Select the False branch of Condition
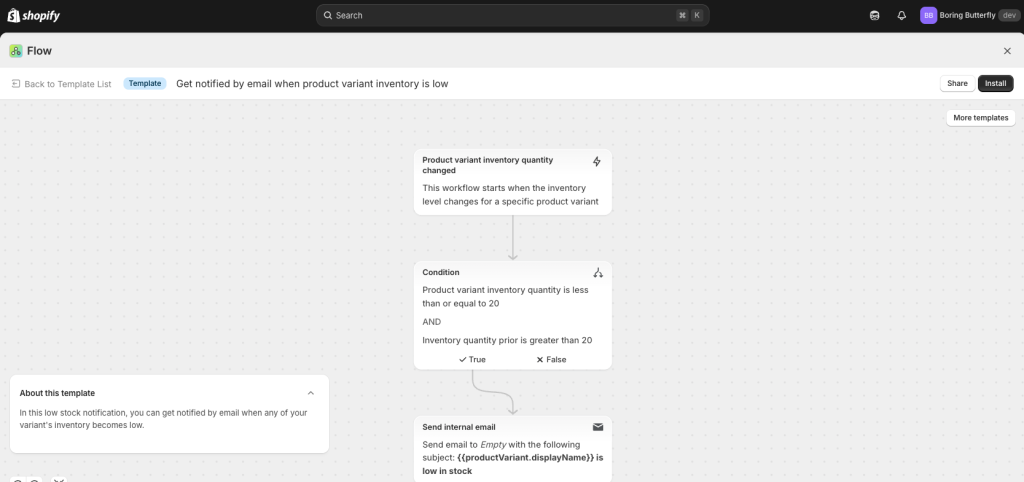Image resolution: width=1024 pixels, height=482 pixels. pos(551,359)
